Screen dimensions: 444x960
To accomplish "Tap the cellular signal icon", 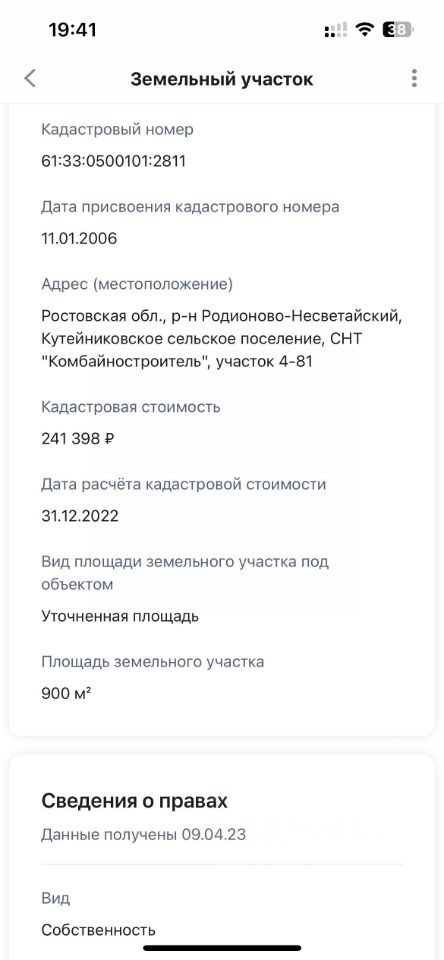I will 336,29.
